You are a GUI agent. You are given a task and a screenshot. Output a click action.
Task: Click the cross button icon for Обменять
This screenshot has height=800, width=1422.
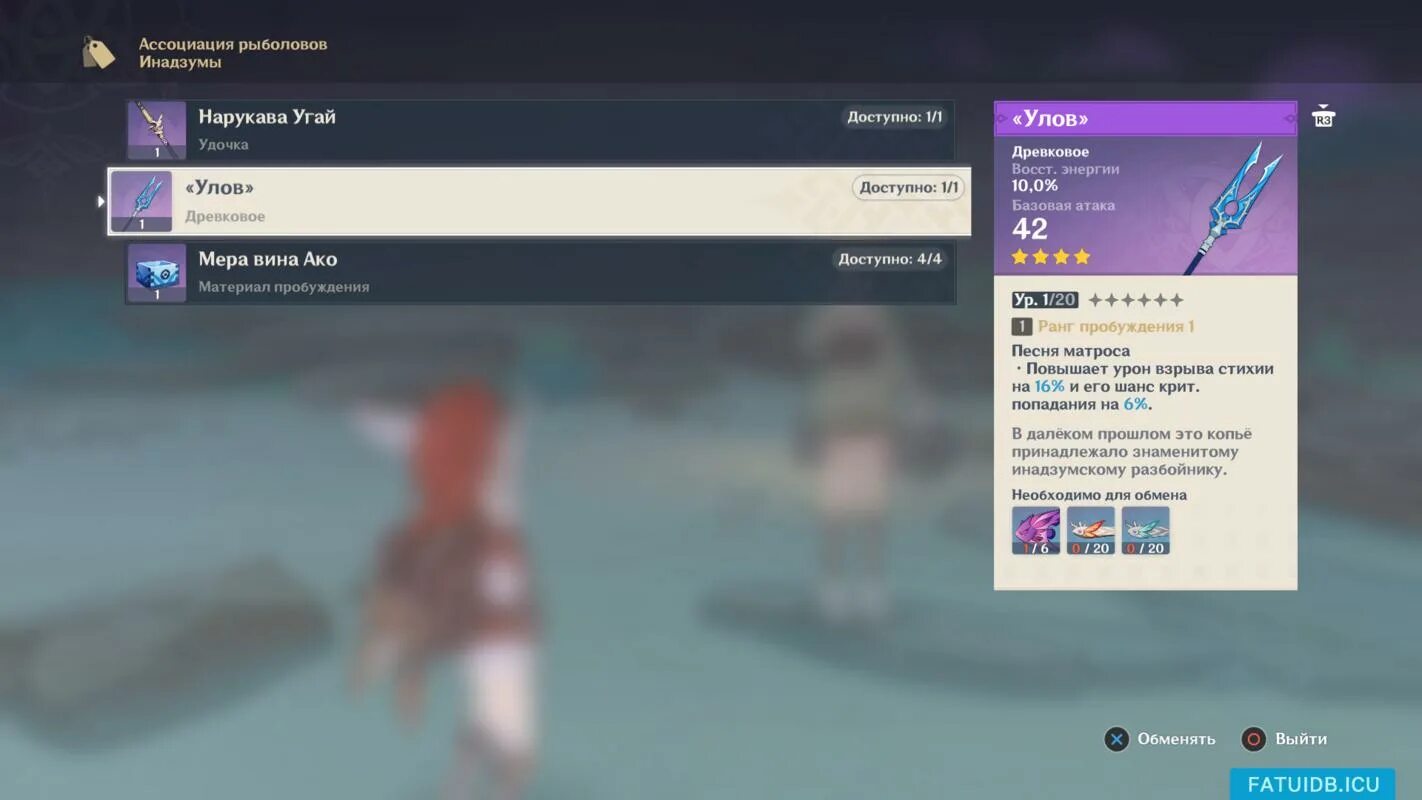pyautogui.click(x=1116, y=739)
